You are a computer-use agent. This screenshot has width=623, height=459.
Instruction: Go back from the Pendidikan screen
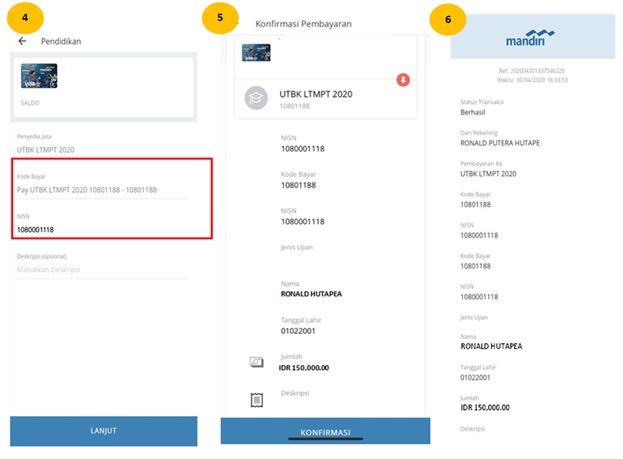[x=22, y=41]
